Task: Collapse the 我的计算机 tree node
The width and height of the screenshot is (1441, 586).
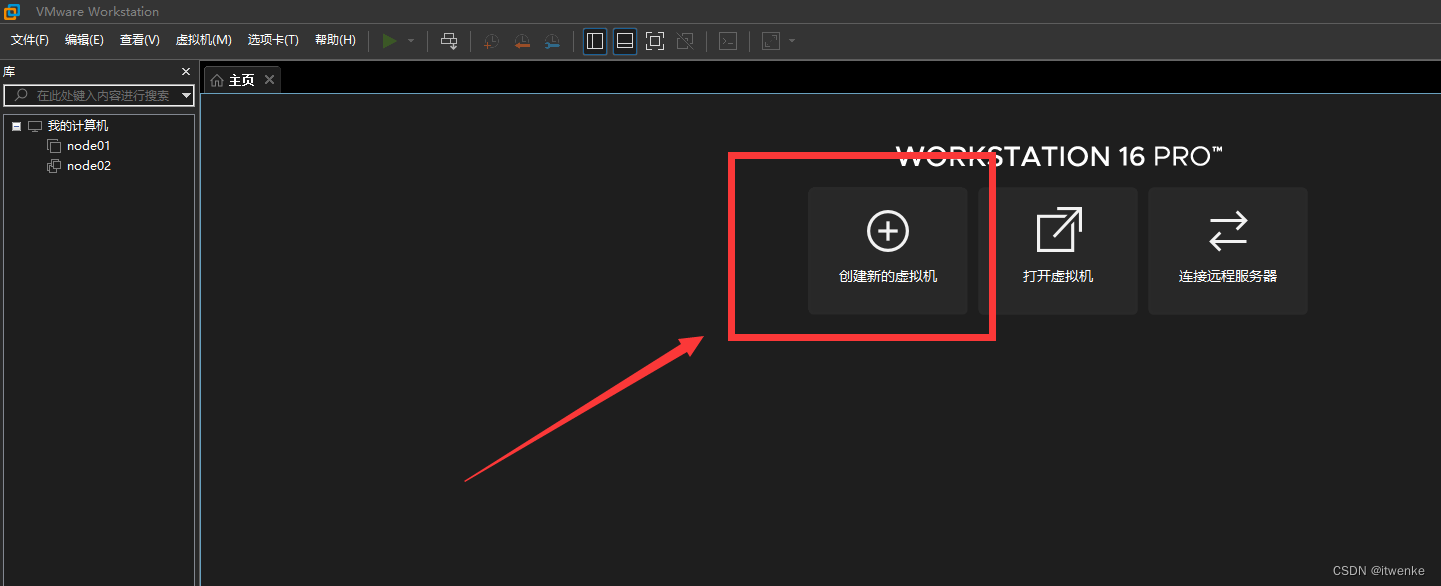Action: tap(17, 126)
